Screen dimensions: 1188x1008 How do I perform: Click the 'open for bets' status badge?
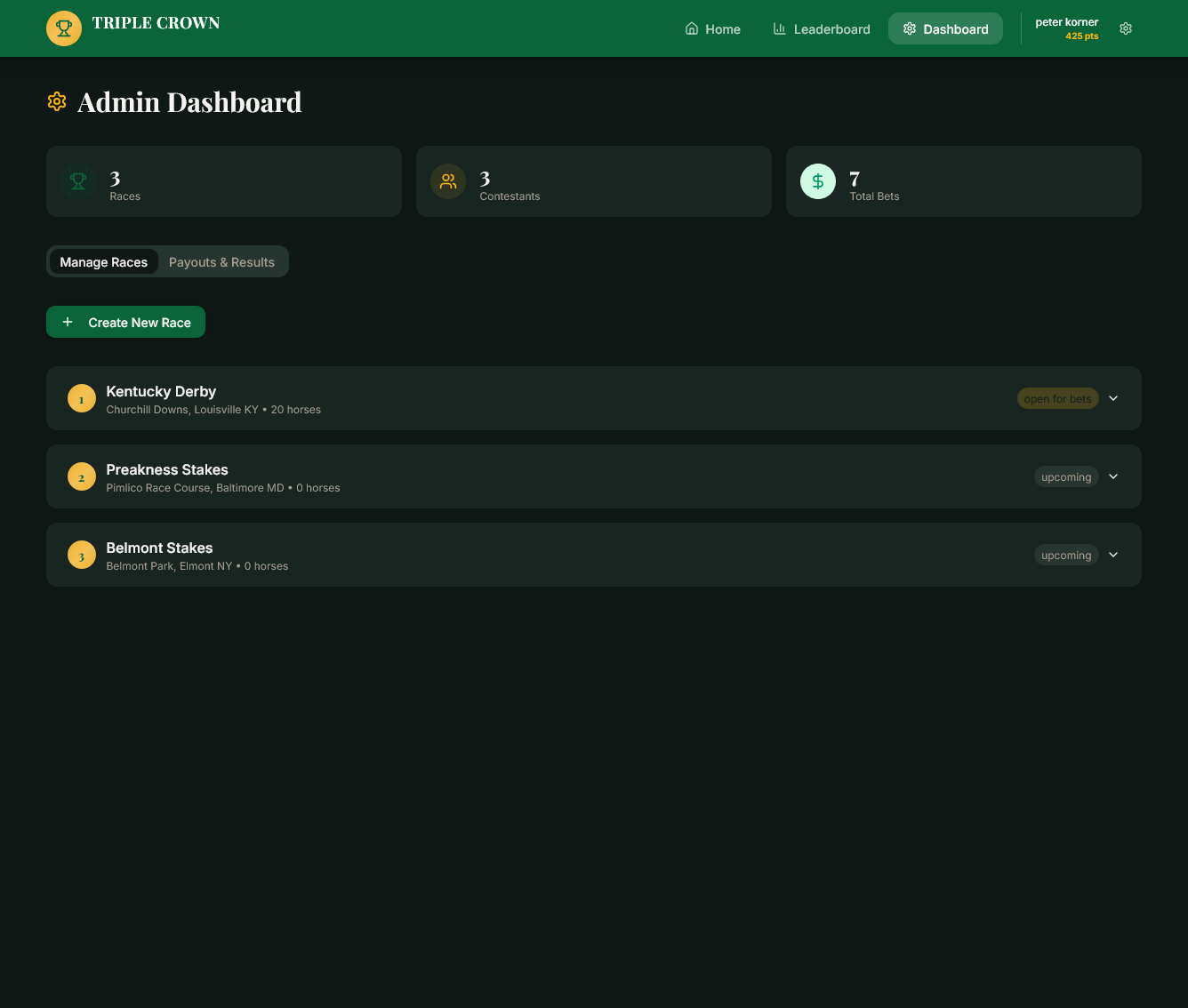[x=1057, y=399]
